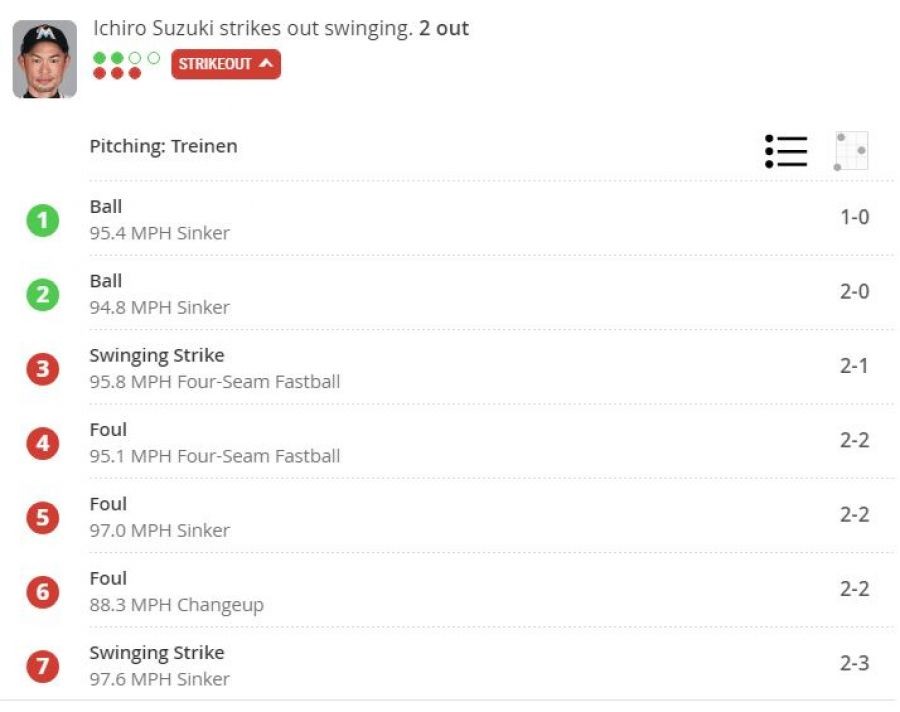
Task: Click the 2-3 final count
Action: (854, 663)
